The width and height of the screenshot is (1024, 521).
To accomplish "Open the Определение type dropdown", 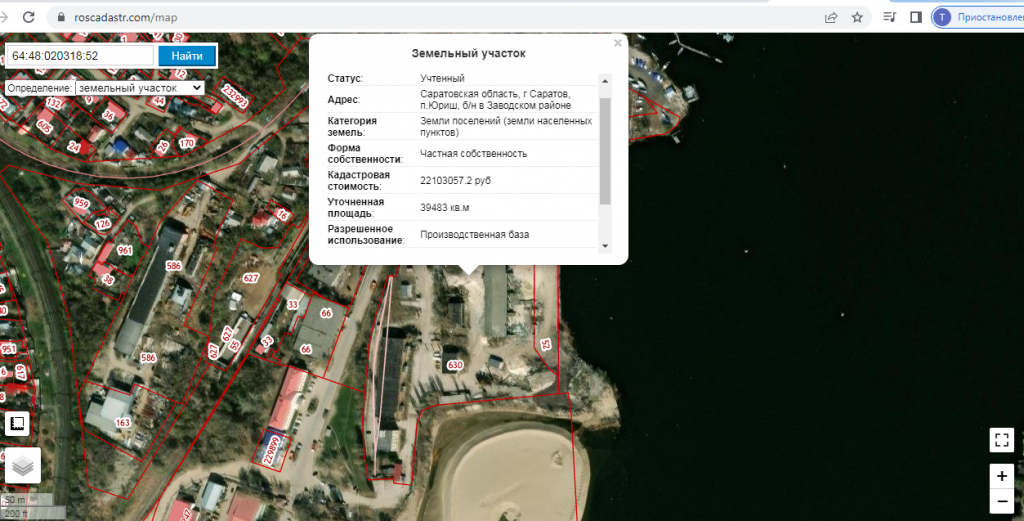I will pos(139,88).
